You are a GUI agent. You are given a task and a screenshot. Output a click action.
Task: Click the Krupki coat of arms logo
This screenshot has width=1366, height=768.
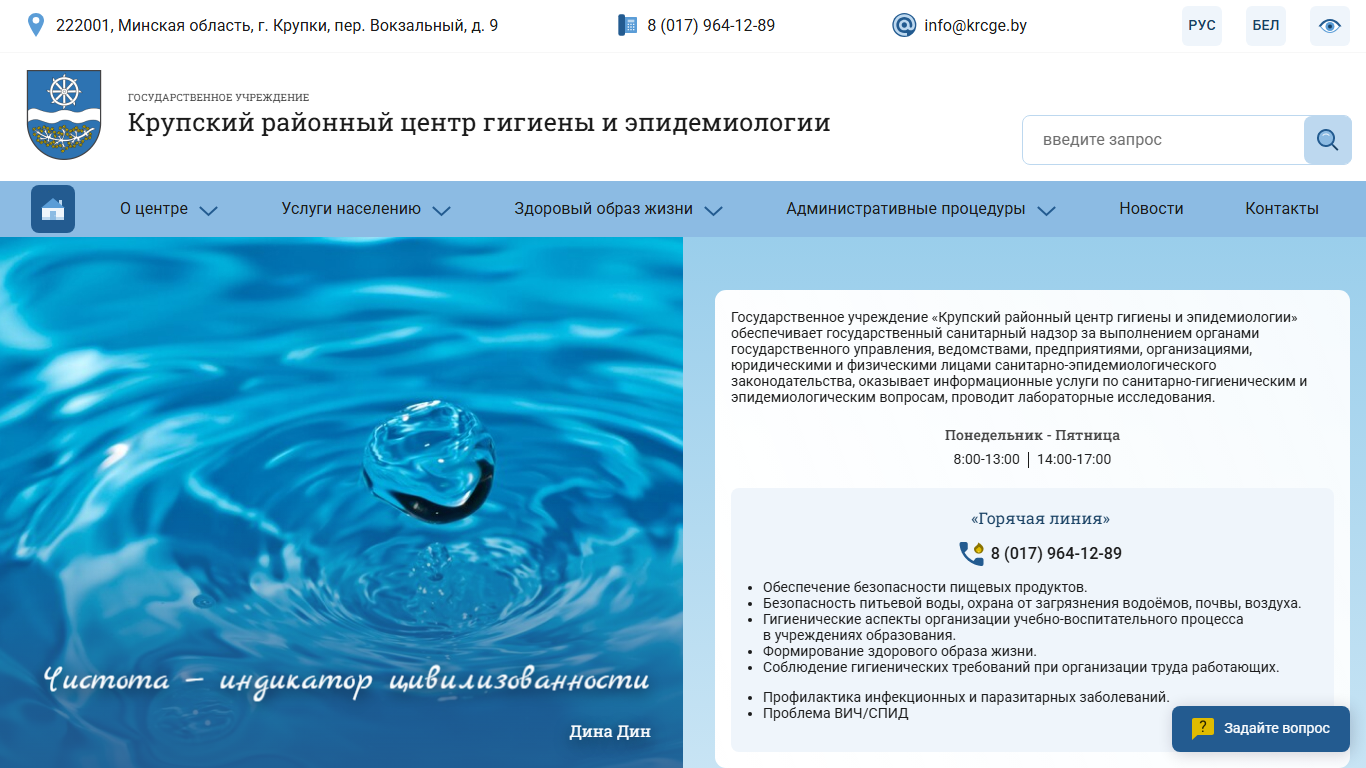[64, 115]
